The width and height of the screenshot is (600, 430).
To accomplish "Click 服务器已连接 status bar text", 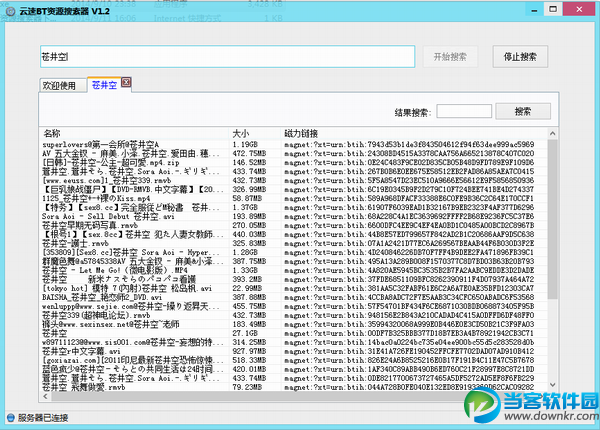I will (43, 418).
